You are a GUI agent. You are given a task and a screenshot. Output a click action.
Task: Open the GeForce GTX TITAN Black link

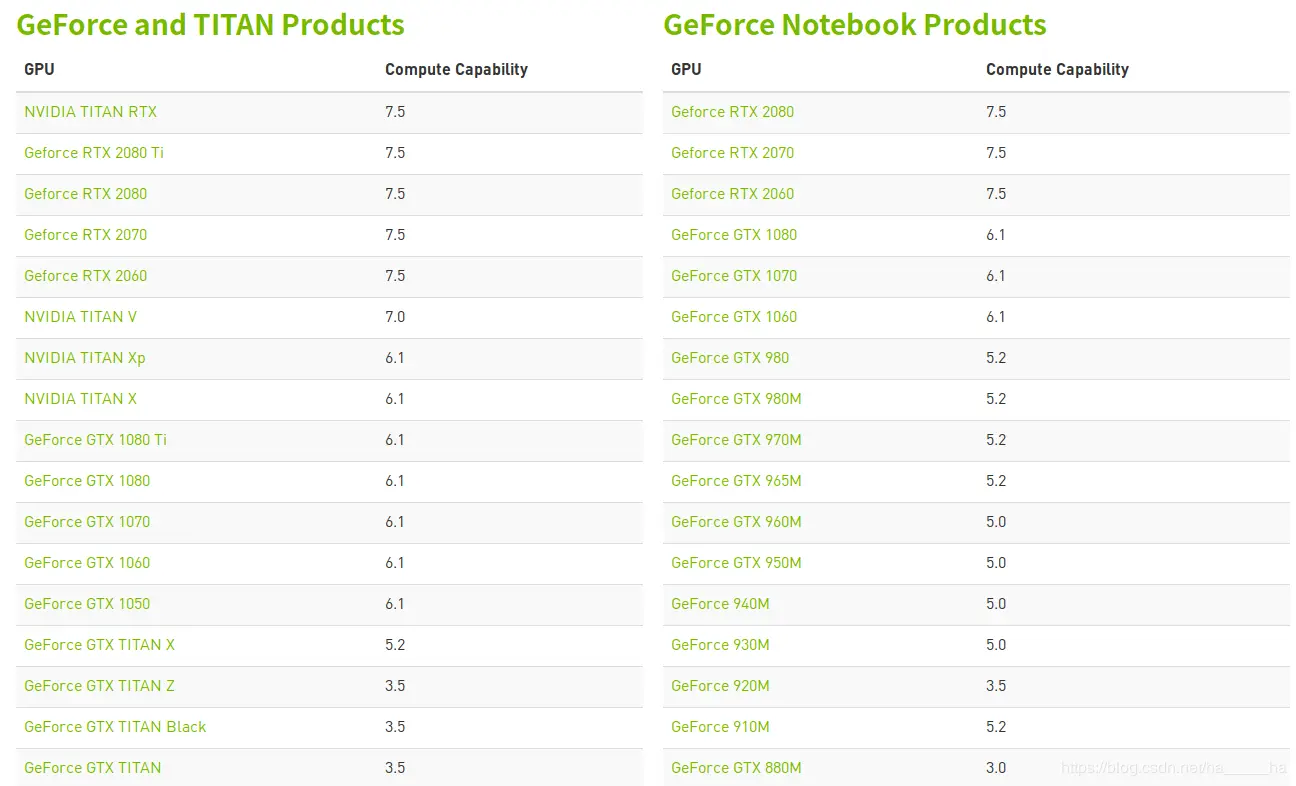point(115,727)
